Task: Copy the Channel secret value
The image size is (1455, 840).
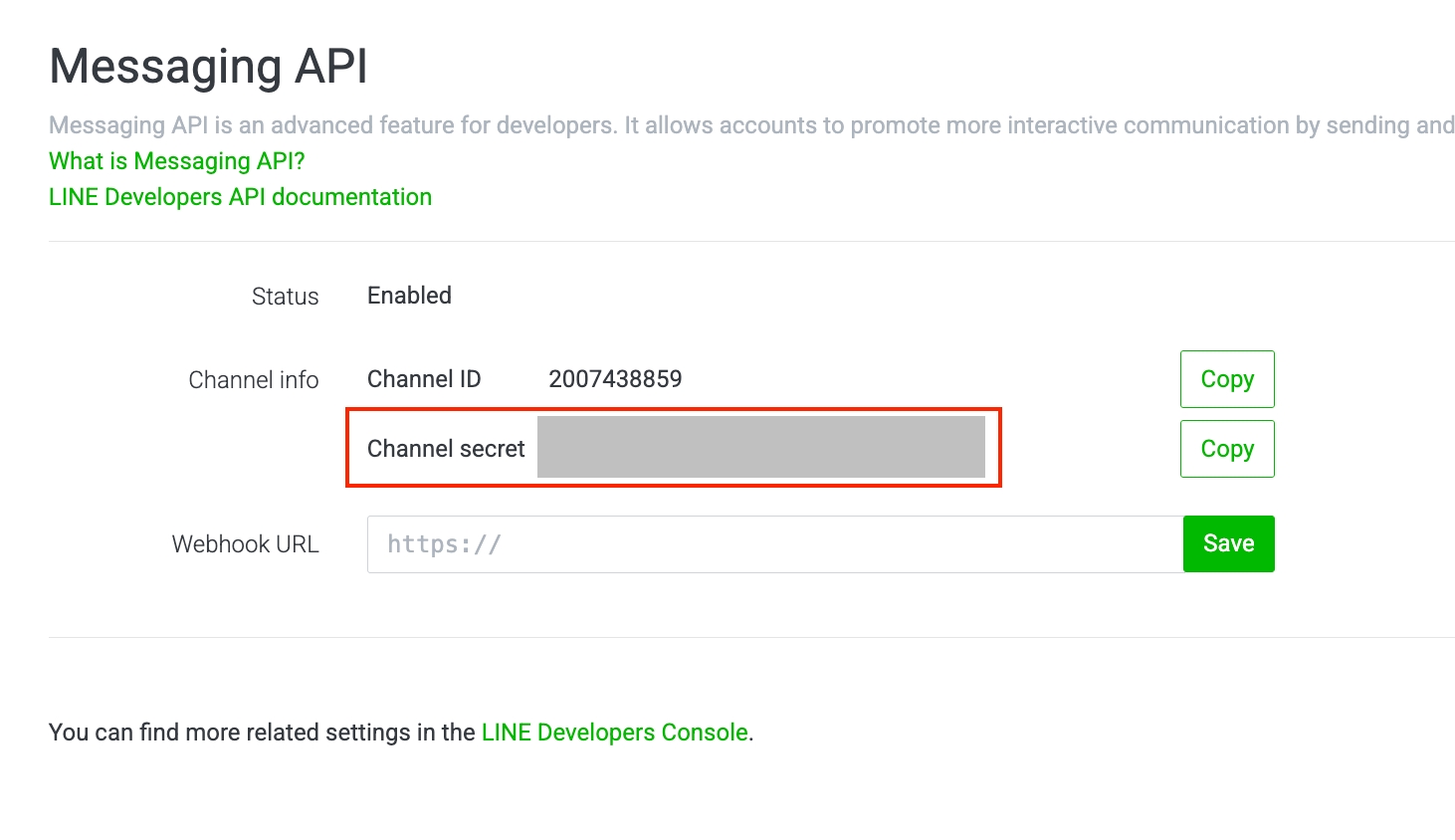Action: 1226,449
